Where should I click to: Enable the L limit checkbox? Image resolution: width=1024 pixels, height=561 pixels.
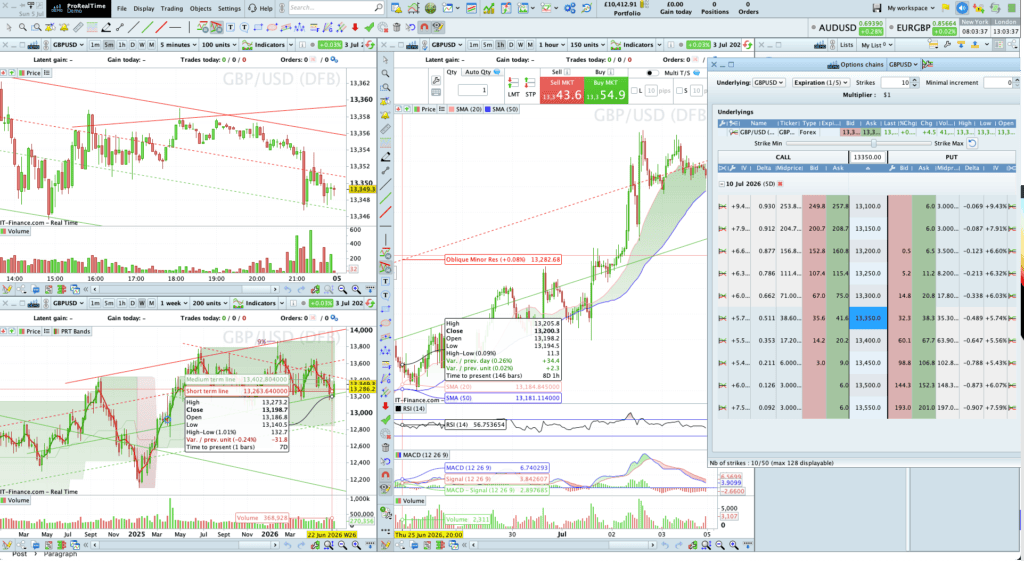(x=635, y=91)
